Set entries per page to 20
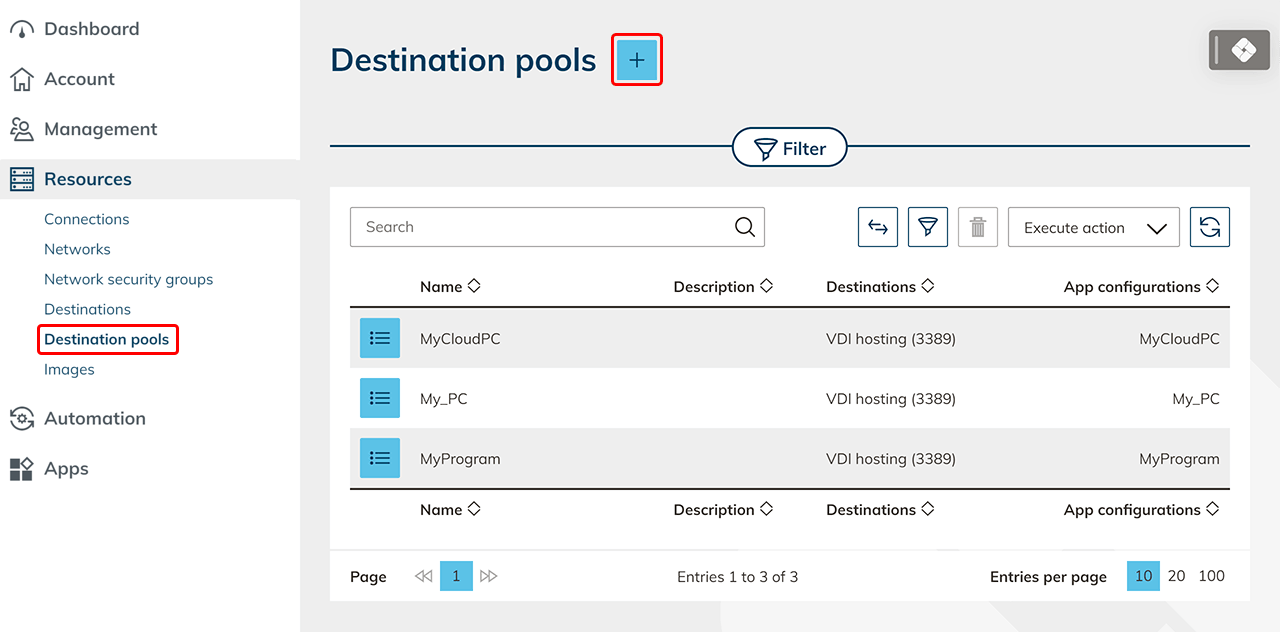Screen dimensions: 1280x632 click(x=1176, y=576)
